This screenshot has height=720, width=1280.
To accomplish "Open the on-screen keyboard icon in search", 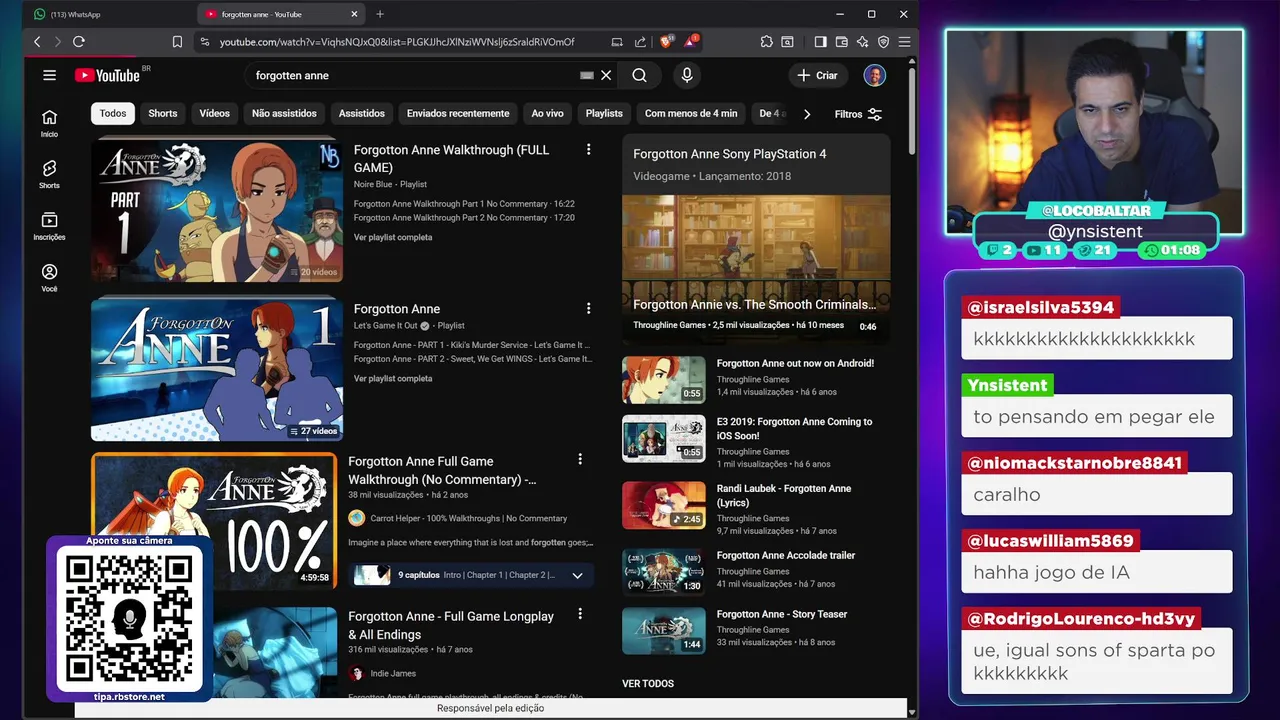I will 587,75.
